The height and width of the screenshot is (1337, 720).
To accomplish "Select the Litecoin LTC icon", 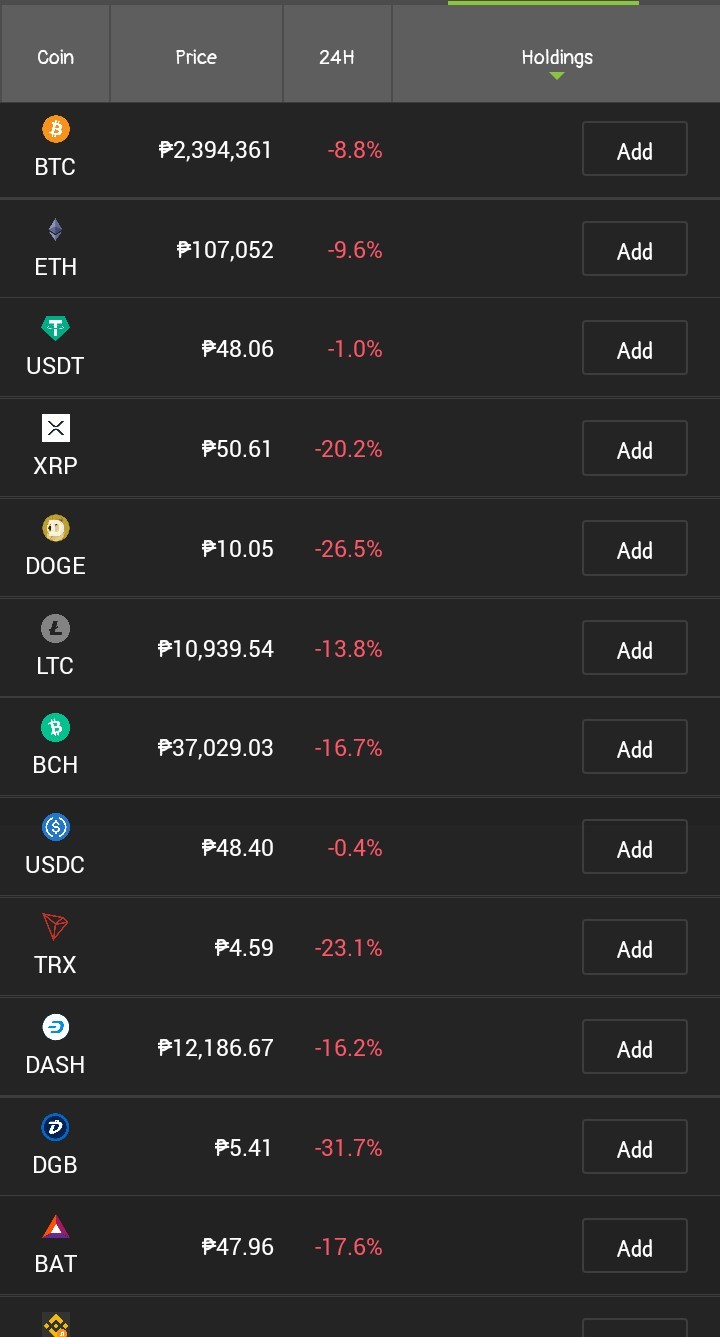I will (x=56, y=628).
